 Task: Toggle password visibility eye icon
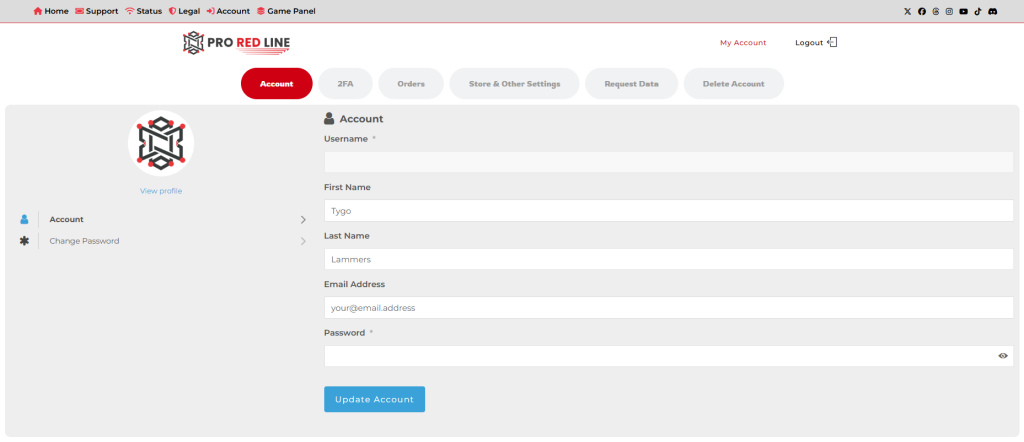(1002, 356)
